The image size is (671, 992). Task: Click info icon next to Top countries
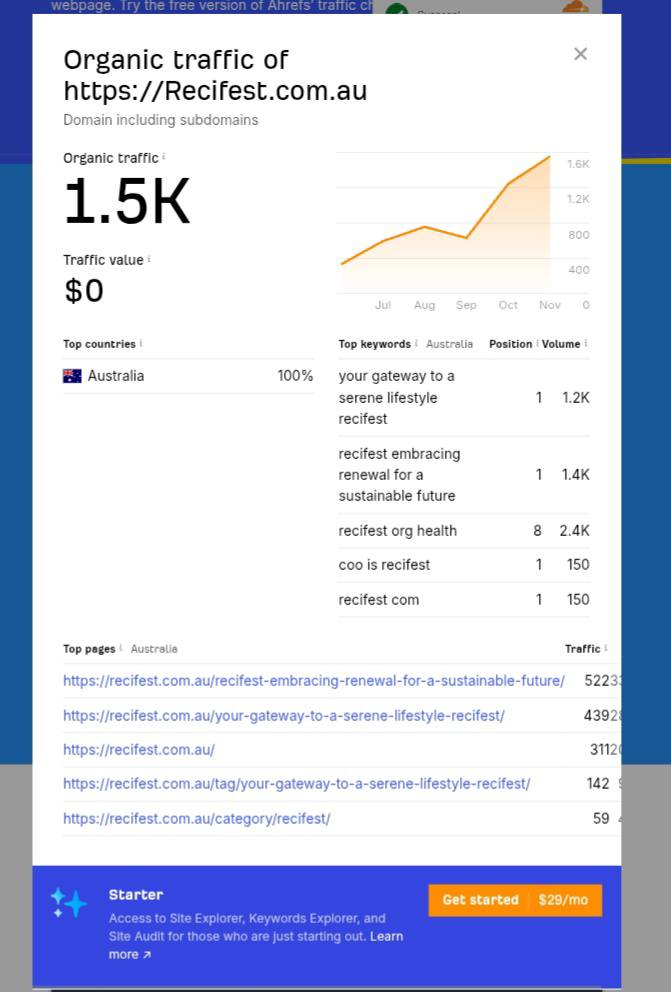pyautogui.click(x=141, y=343)
